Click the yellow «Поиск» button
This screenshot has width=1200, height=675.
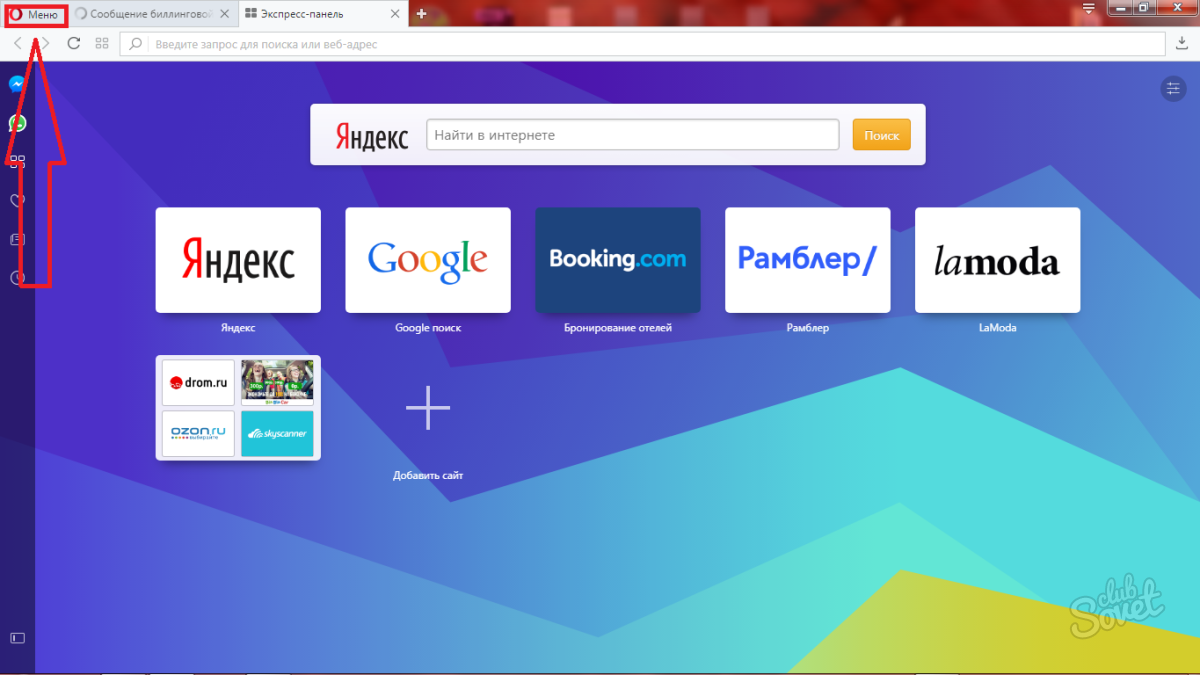881,135
